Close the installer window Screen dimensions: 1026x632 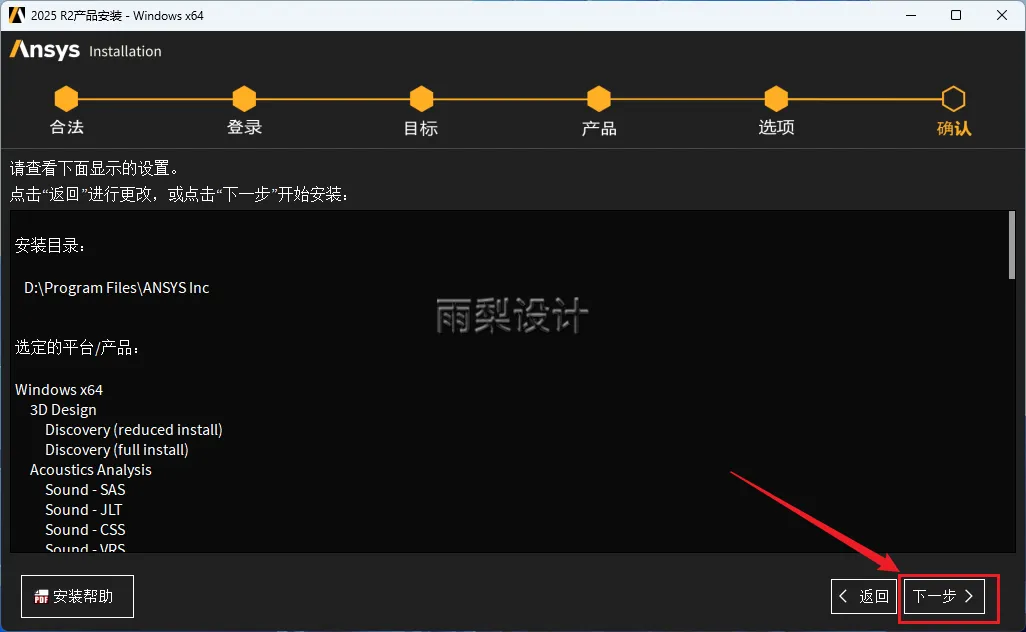[1002, 15]
